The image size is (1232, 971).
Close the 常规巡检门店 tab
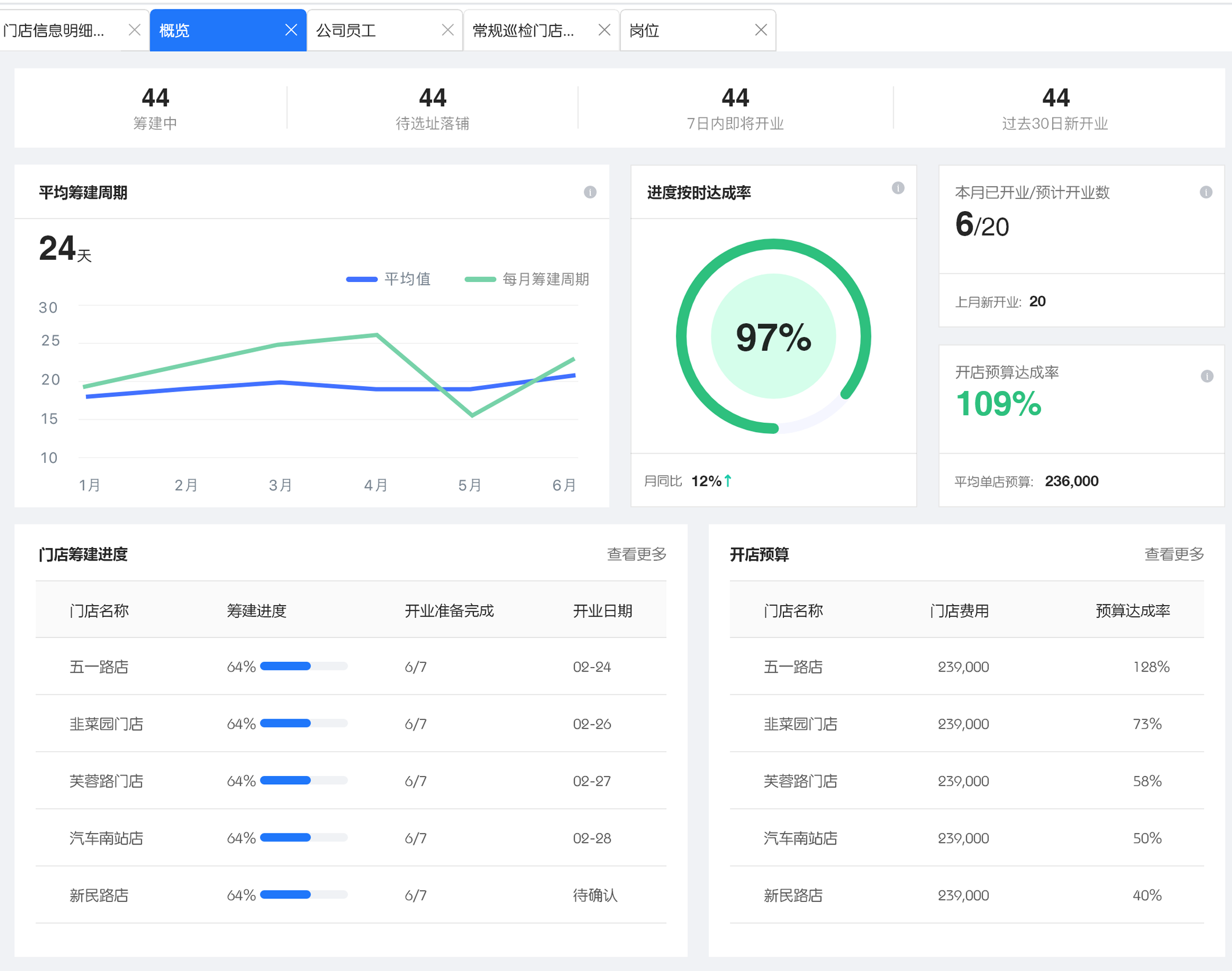click(x=604, y=30)
